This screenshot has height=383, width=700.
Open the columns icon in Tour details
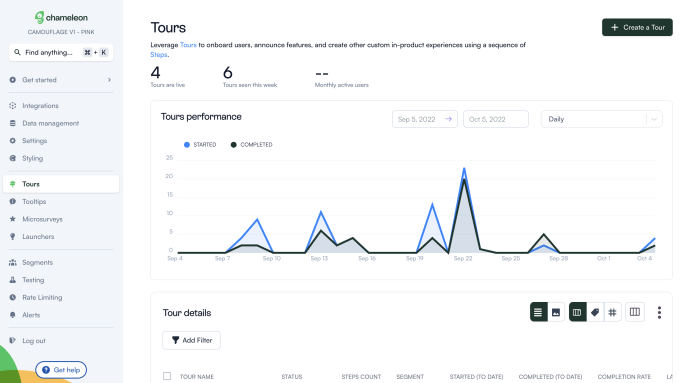point(635,312)
